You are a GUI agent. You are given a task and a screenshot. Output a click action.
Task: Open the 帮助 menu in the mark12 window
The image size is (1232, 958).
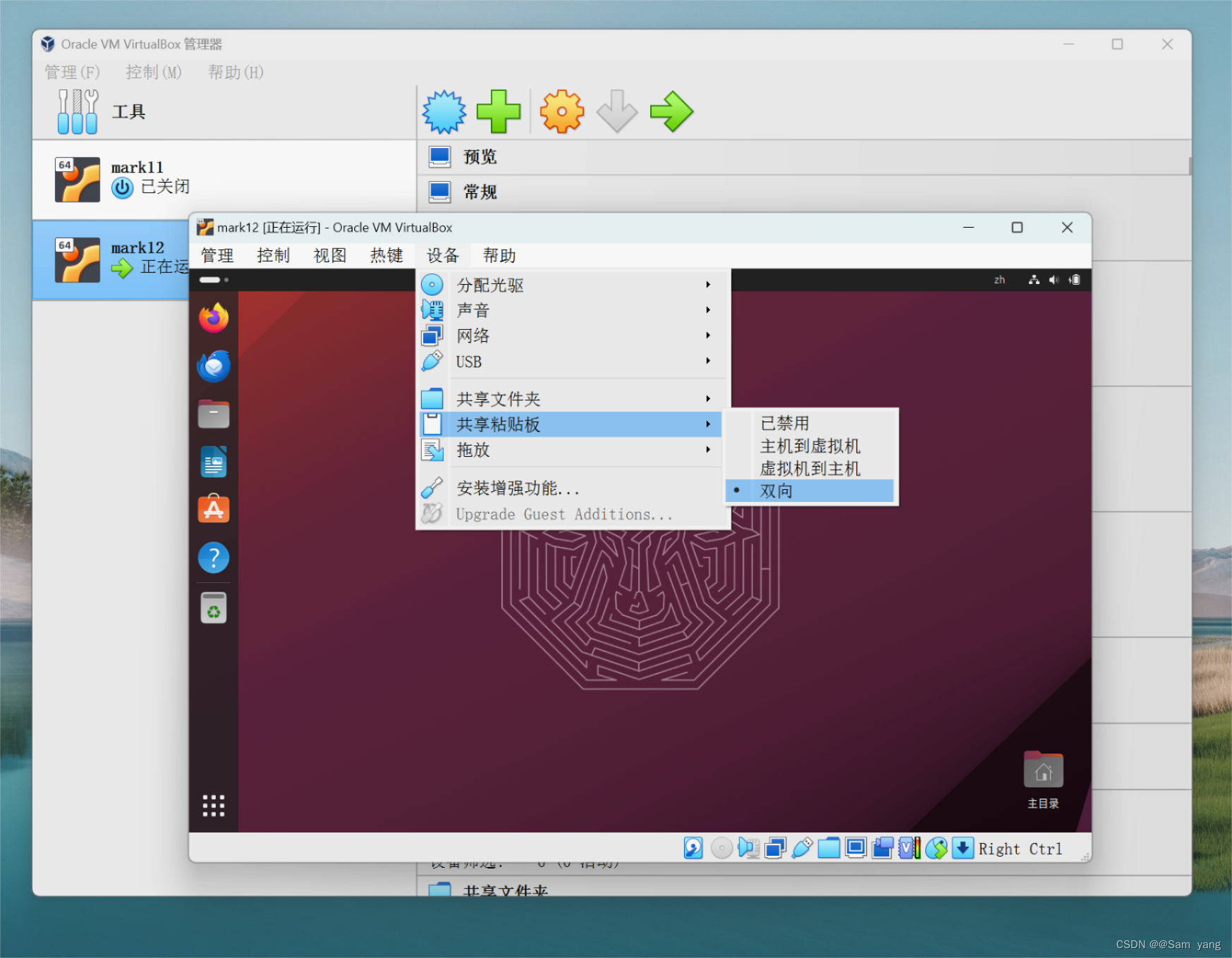[x=499, y=255]
